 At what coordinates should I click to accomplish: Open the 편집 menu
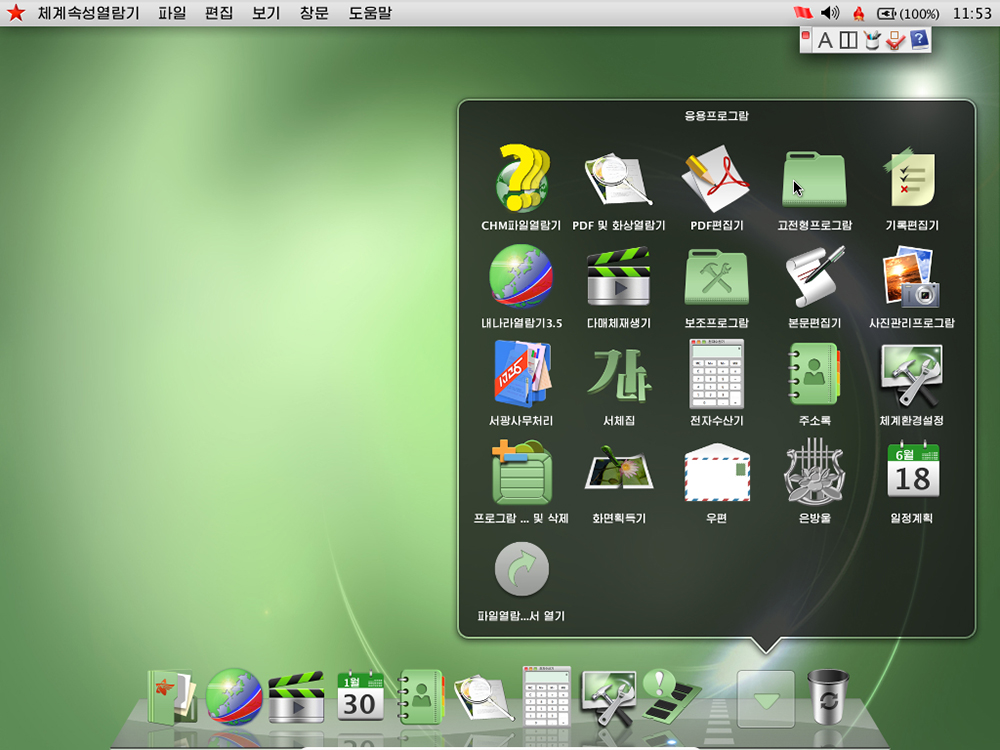coord(219,13)
